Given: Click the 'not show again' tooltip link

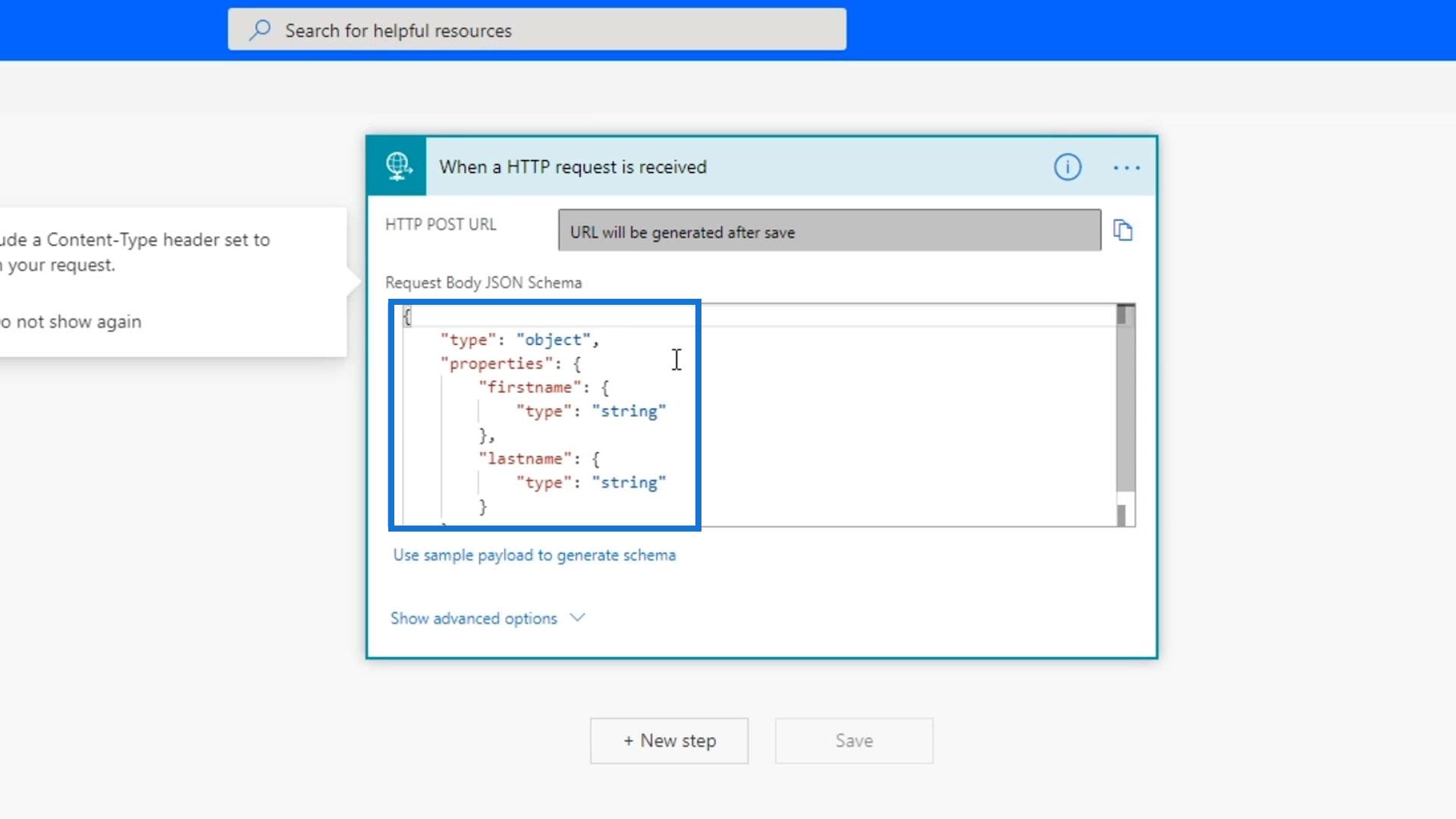Looking at the screenshot, I should [72, 322].
